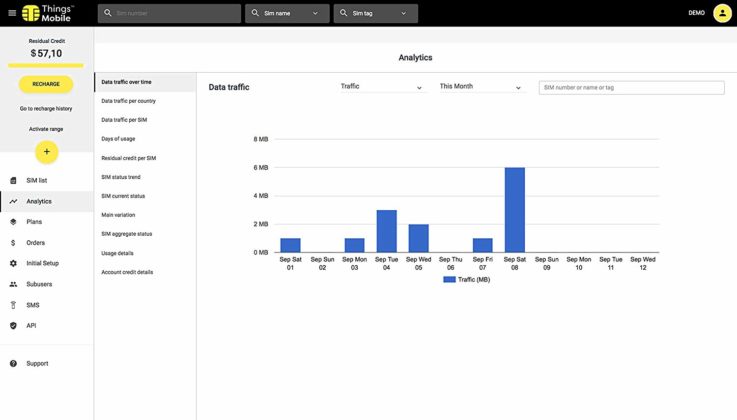Click chevron arrow of Sim name dropdown
Viewport: 737px width, 420px height.
pos(315,14)
